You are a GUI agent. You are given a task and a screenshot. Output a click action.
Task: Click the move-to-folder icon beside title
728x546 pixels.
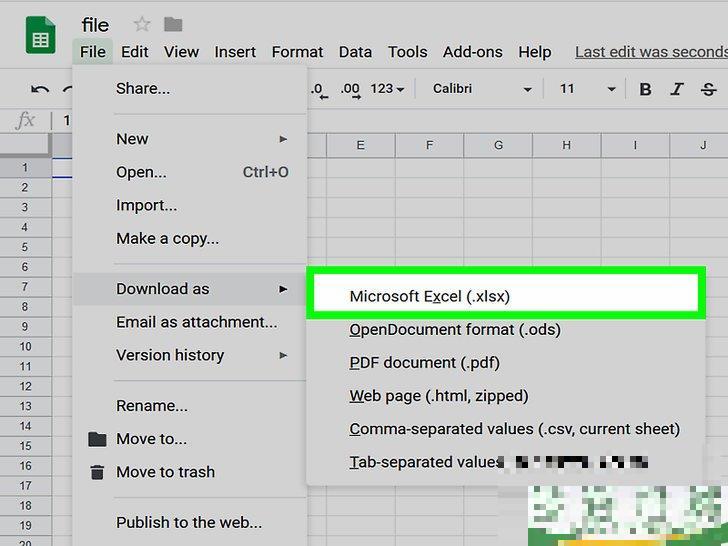[x=173, y=24]
